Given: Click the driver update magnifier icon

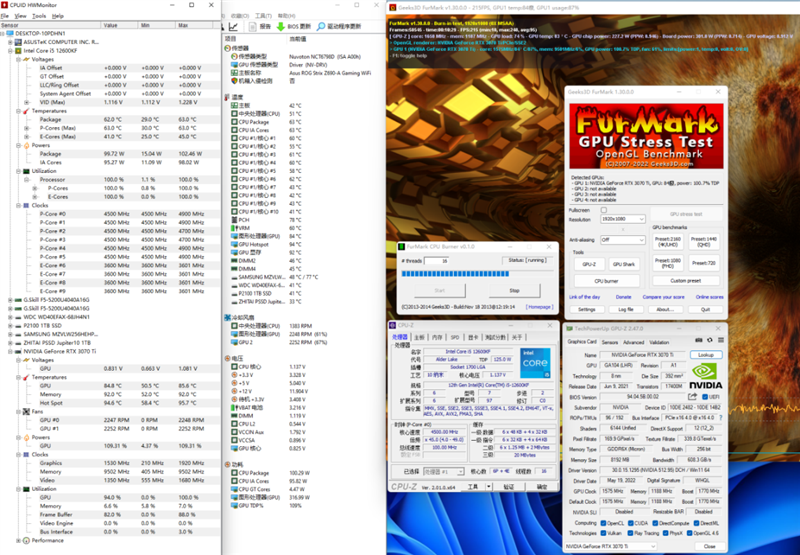Looking at the screenshot, I should (321, 27).
